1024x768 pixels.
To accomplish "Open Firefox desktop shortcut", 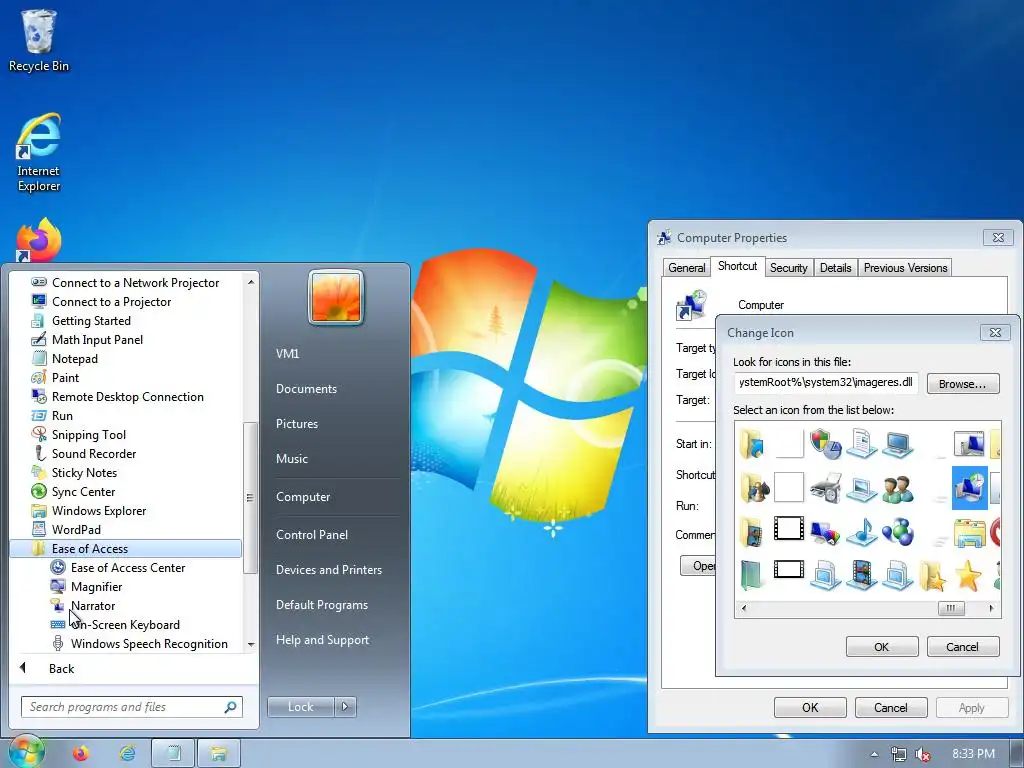I will [x=39, y=240].
